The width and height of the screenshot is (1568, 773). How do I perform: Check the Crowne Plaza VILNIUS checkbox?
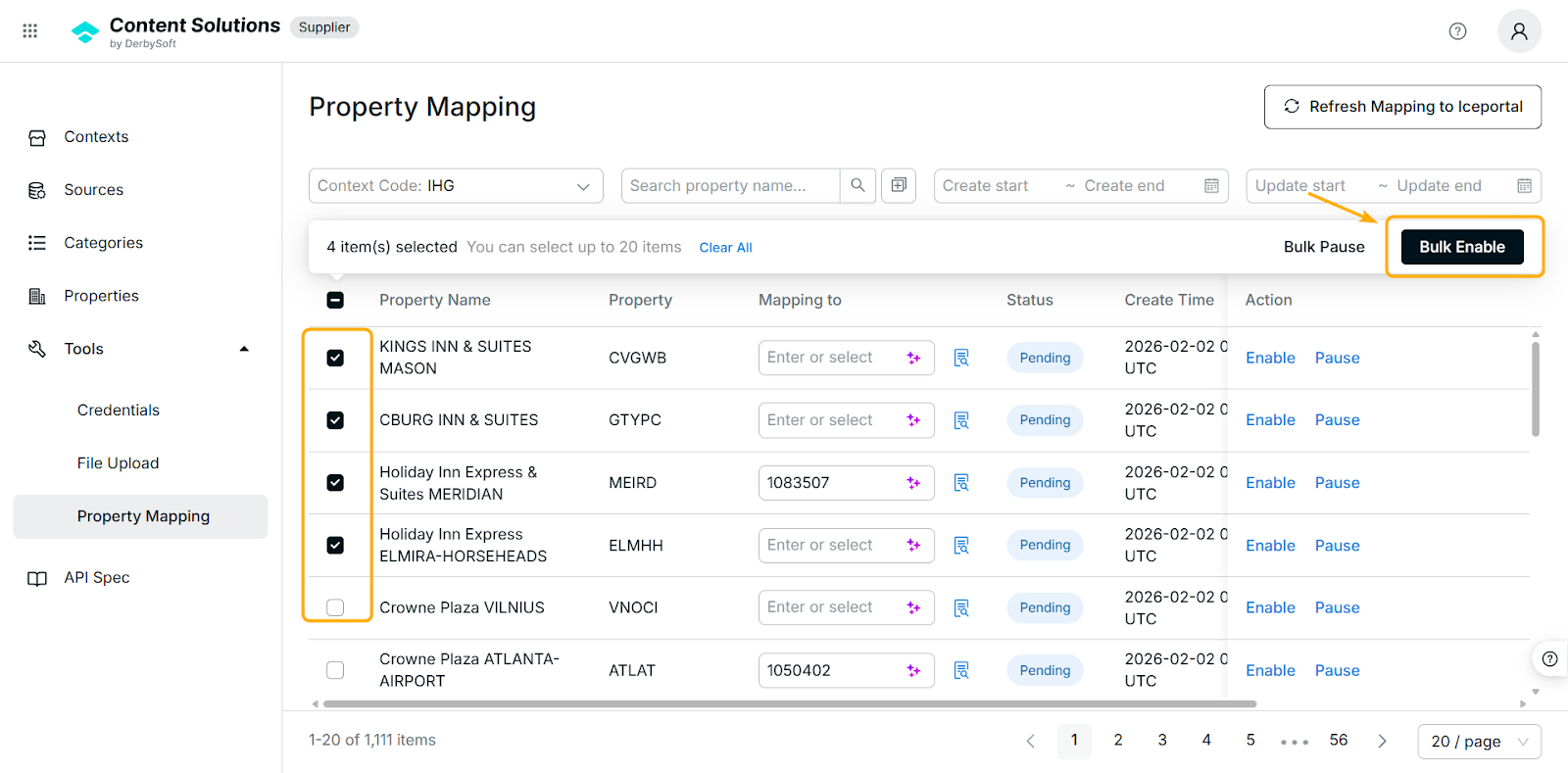point(335,607)
